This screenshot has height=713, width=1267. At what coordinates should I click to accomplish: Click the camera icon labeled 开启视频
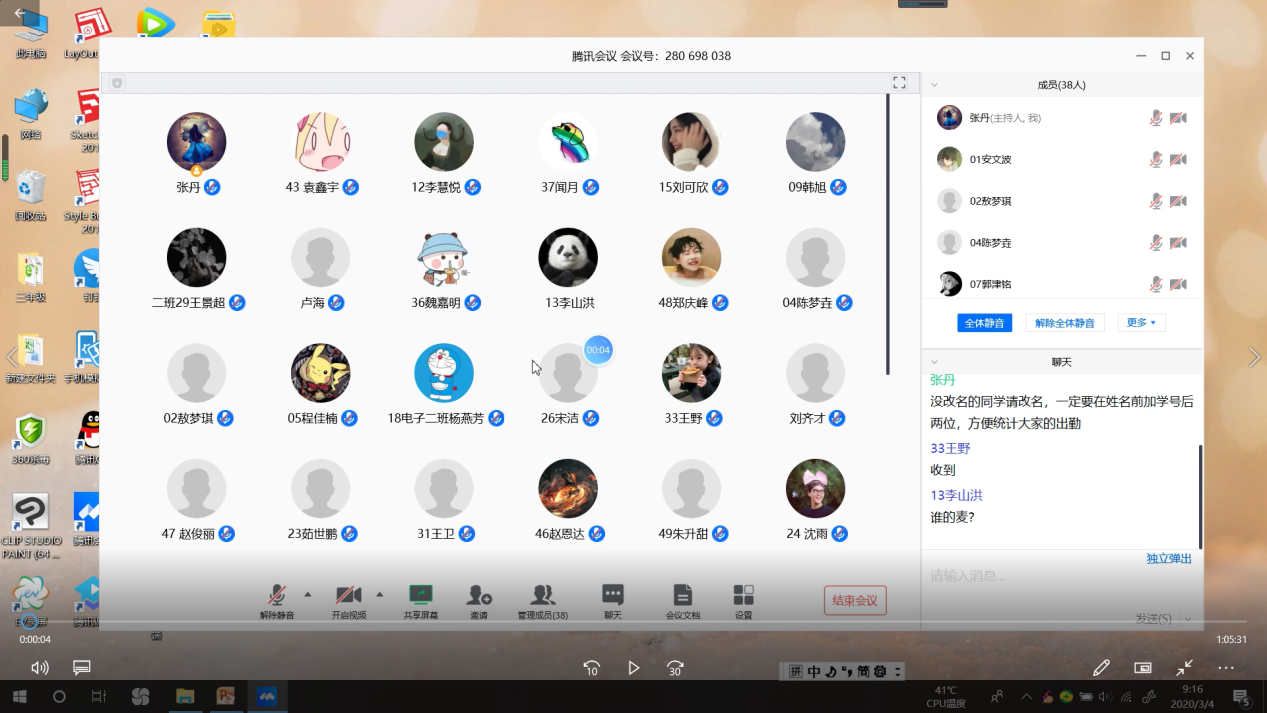tap(348, 595)
